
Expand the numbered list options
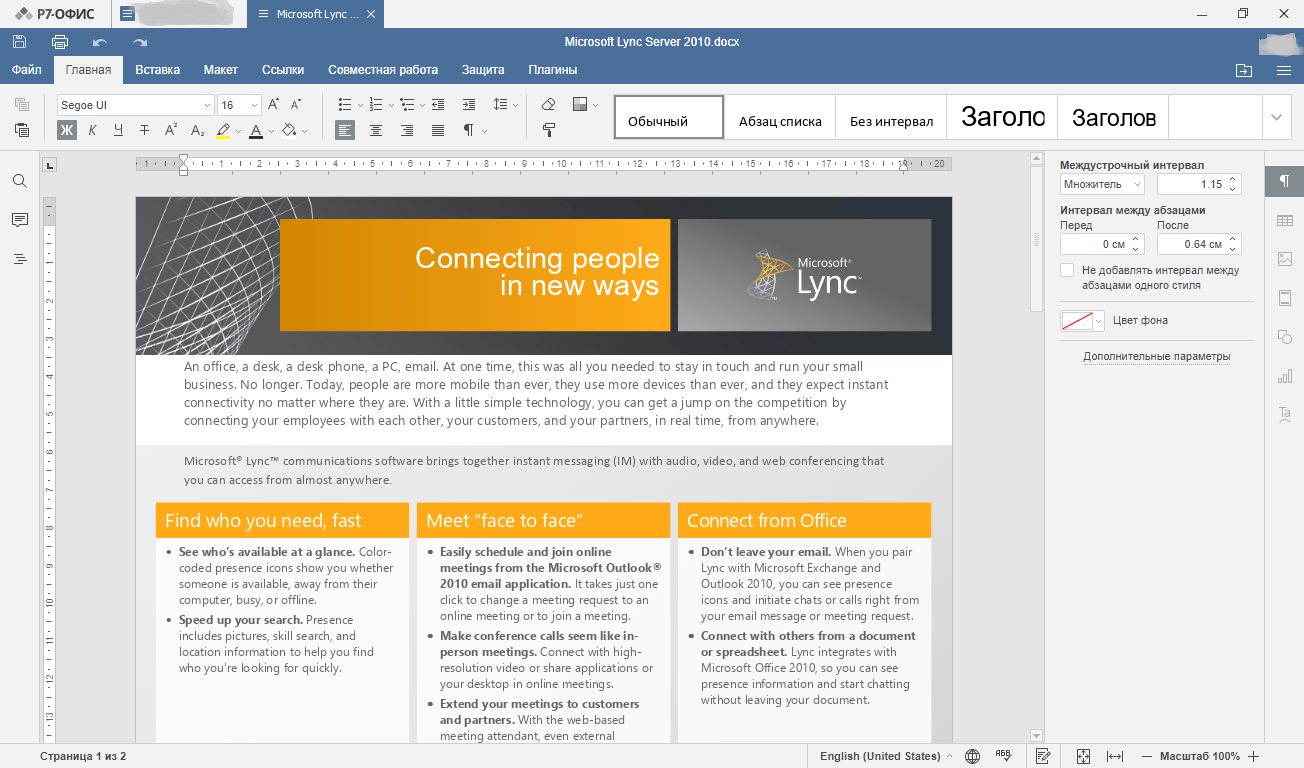point(391,105)
